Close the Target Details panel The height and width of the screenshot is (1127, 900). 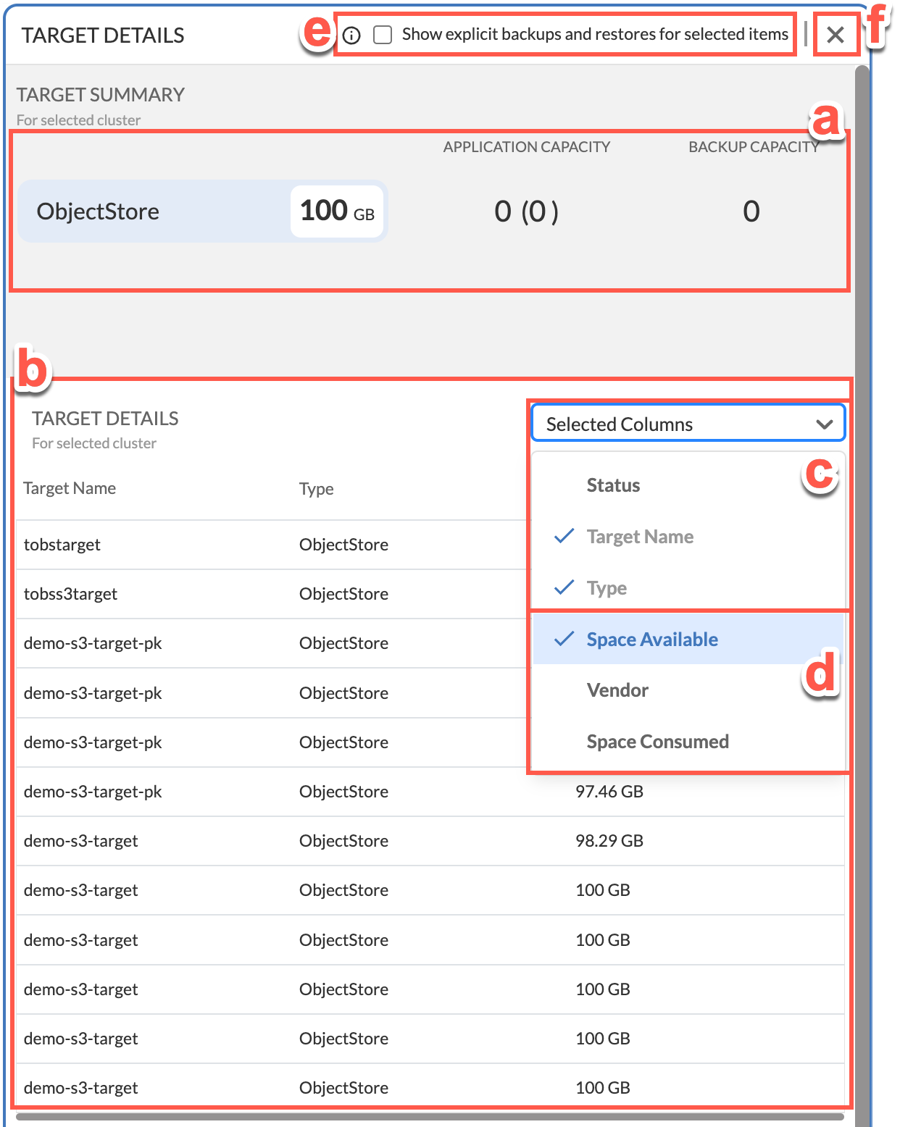[836, 36]
